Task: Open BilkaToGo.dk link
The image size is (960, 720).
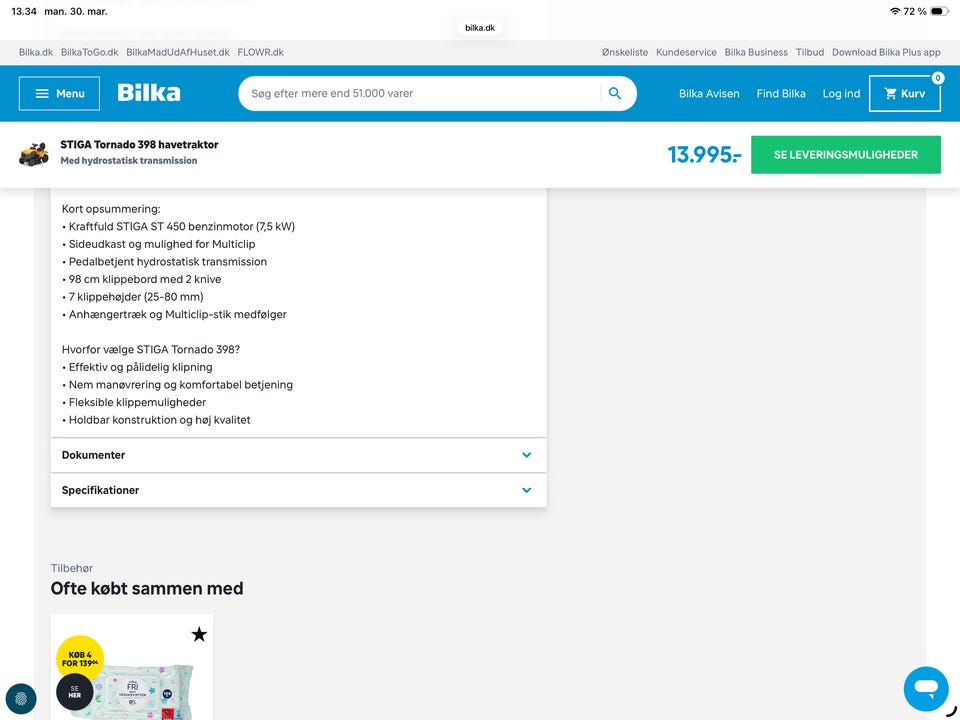Action: click(x=89, y=52)
